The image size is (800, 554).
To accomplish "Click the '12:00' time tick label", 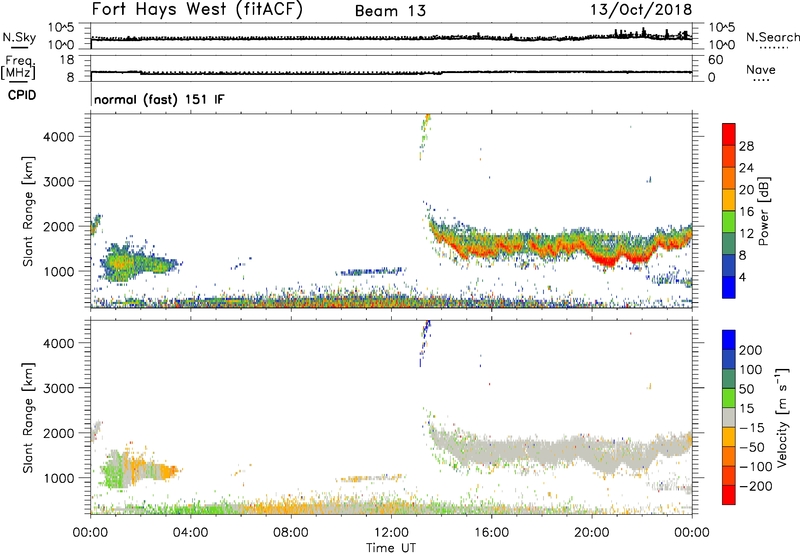I will point(391,533).
